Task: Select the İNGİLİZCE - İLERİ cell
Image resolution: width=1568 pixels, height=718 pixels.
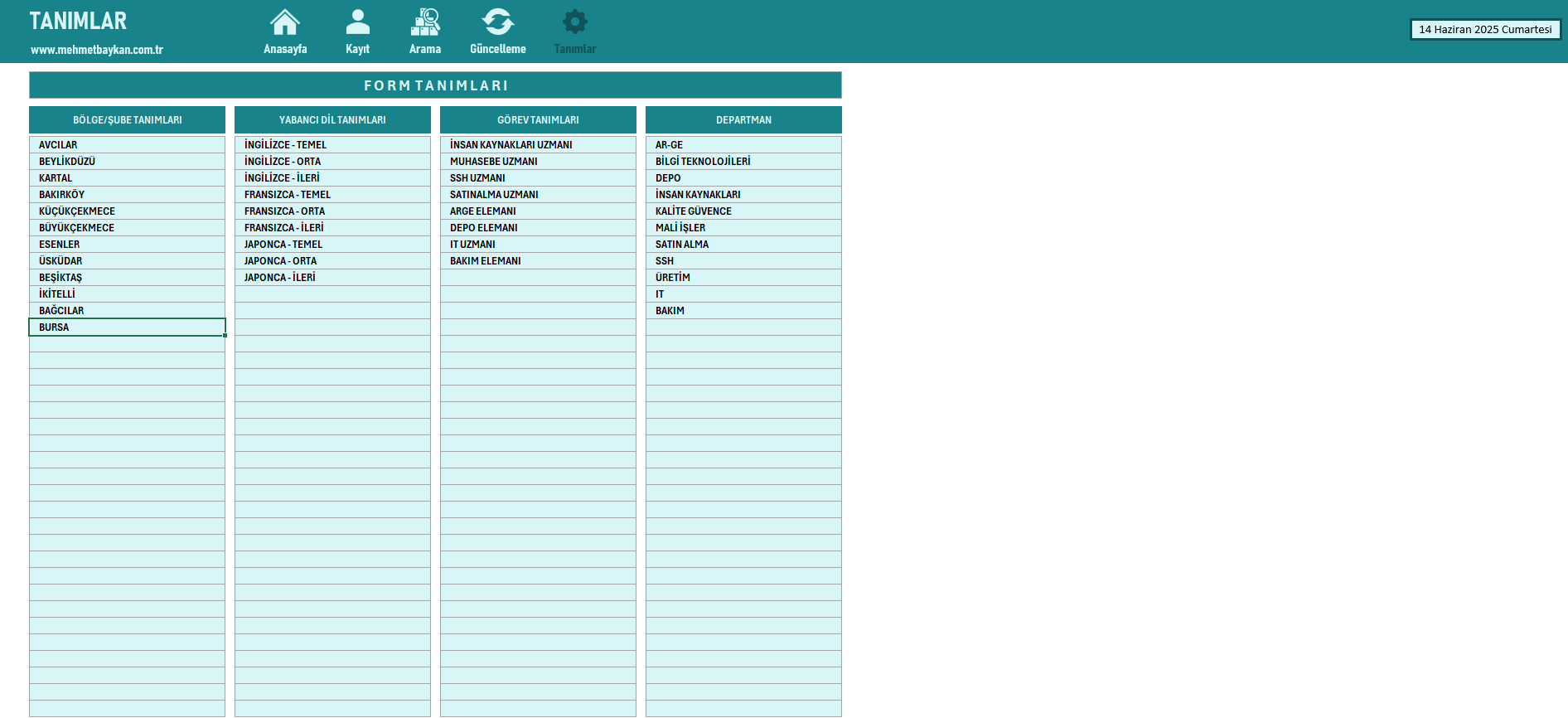Action: pos(332,178)
